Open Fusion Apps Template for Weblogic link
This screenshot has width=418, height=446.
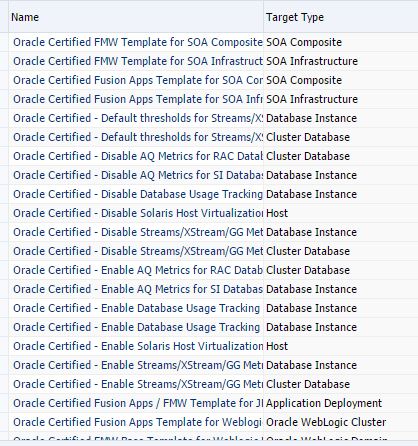click(x=138, y=422)
